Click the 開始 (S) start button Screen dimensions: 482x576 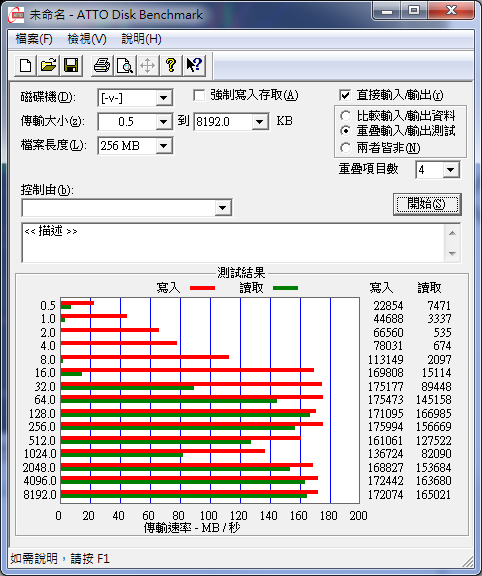(x=427, y=204)
